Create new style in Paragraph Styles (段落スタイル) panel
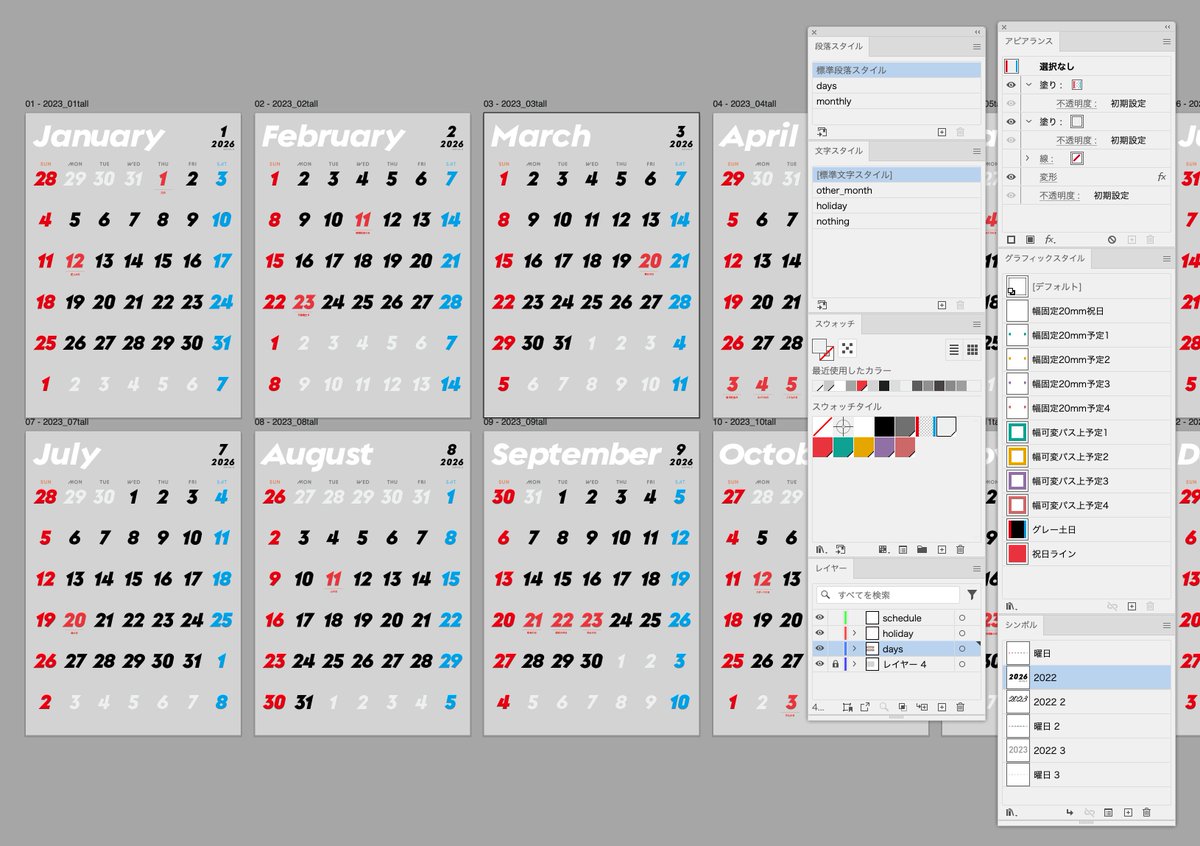 (941, 131)
